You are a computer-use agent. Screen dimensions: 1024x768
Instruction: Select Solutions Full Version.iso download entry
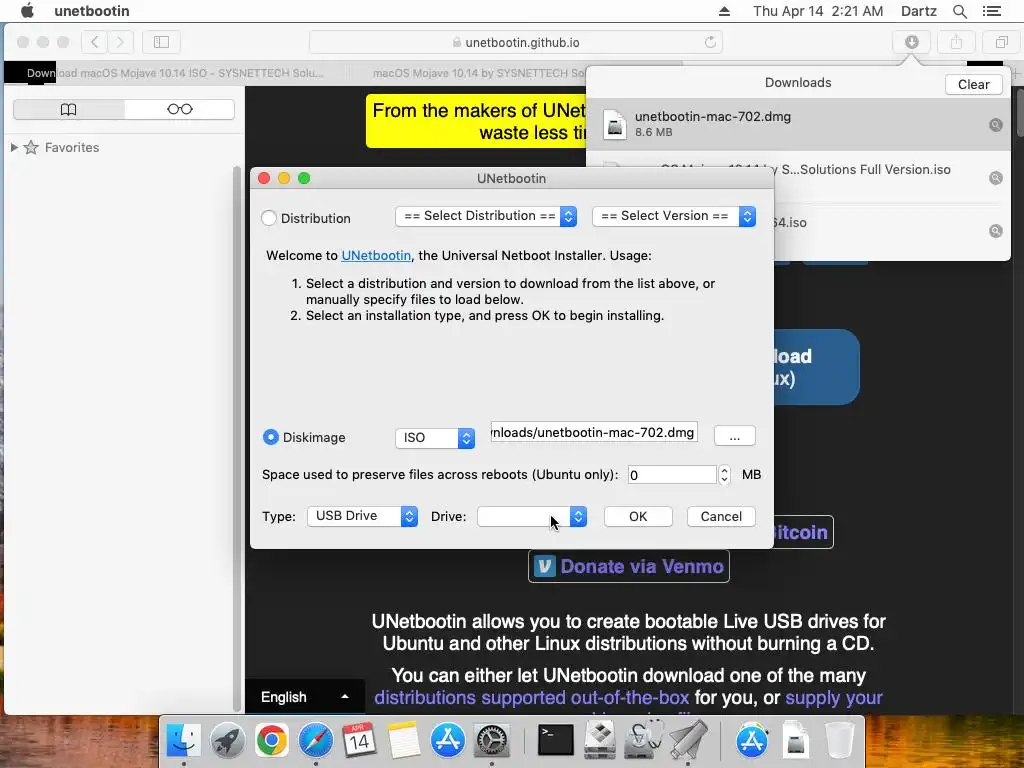pyautogui.click(x=798, y=177)
